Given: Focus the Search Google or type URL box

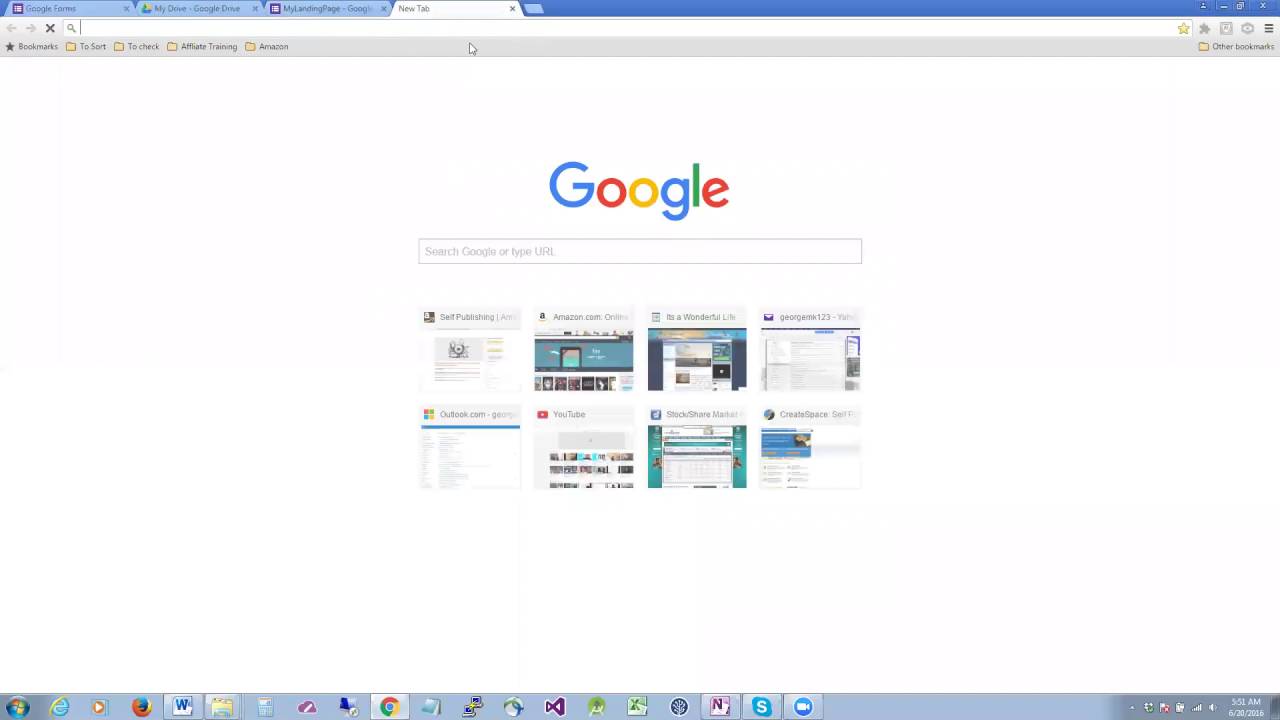Looking at the screenshot, I should 640,251.
